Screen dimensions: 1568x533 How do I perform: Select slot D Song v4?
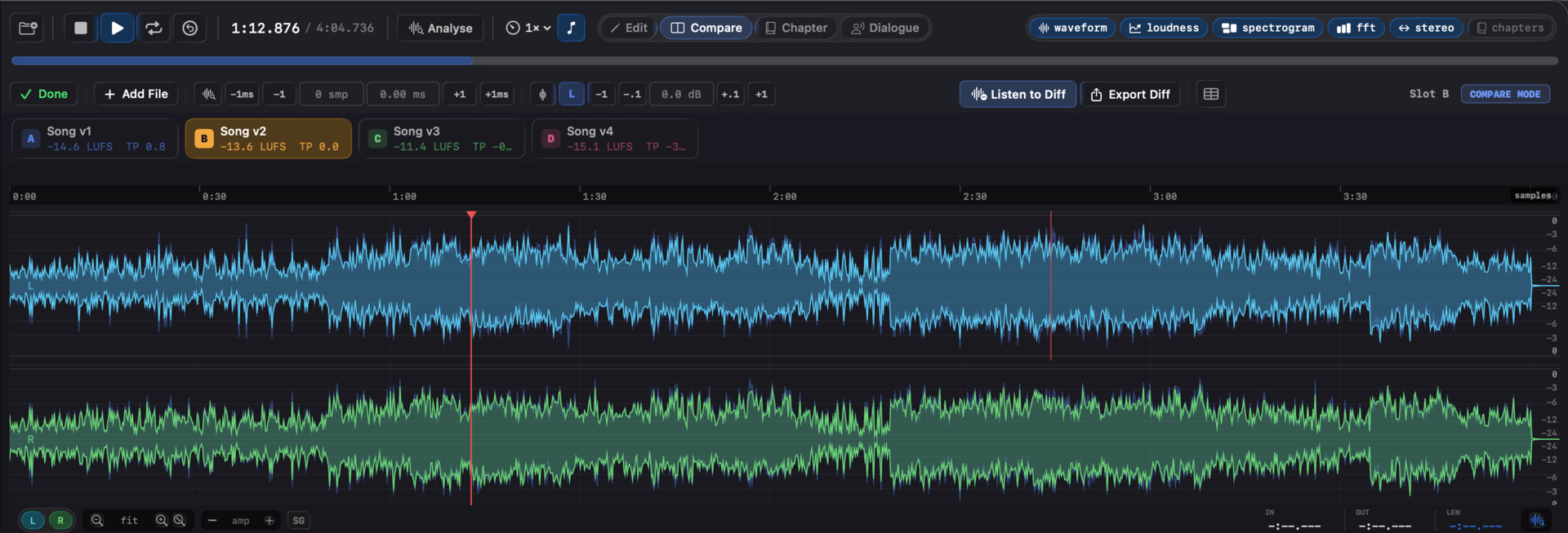(x=616, y=139)
